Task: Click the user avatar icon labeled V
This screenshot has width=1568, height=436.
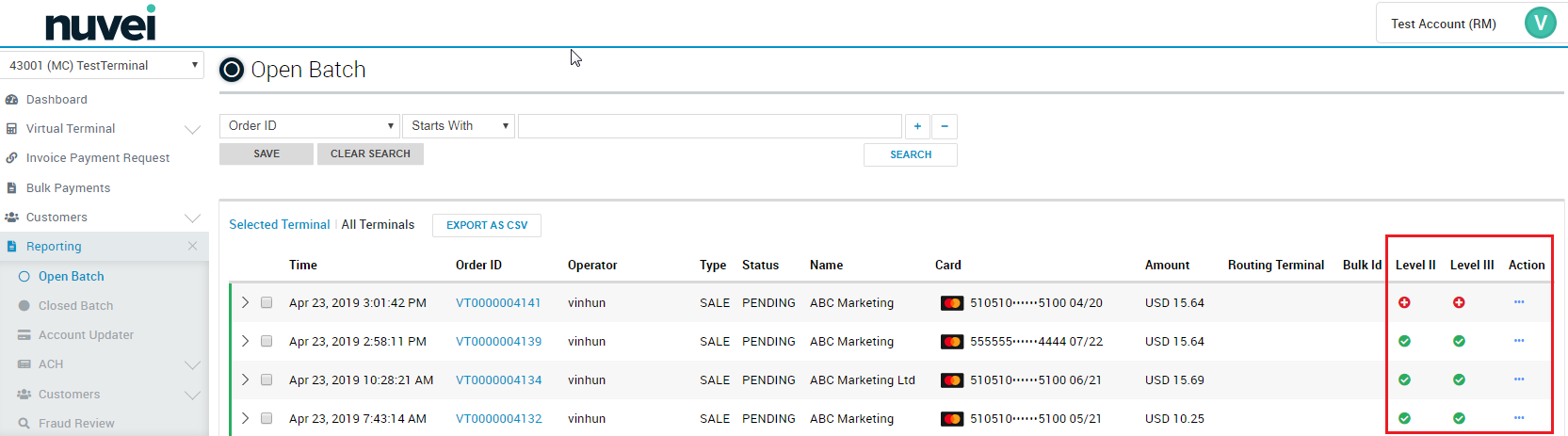Action: [1541, 23]
